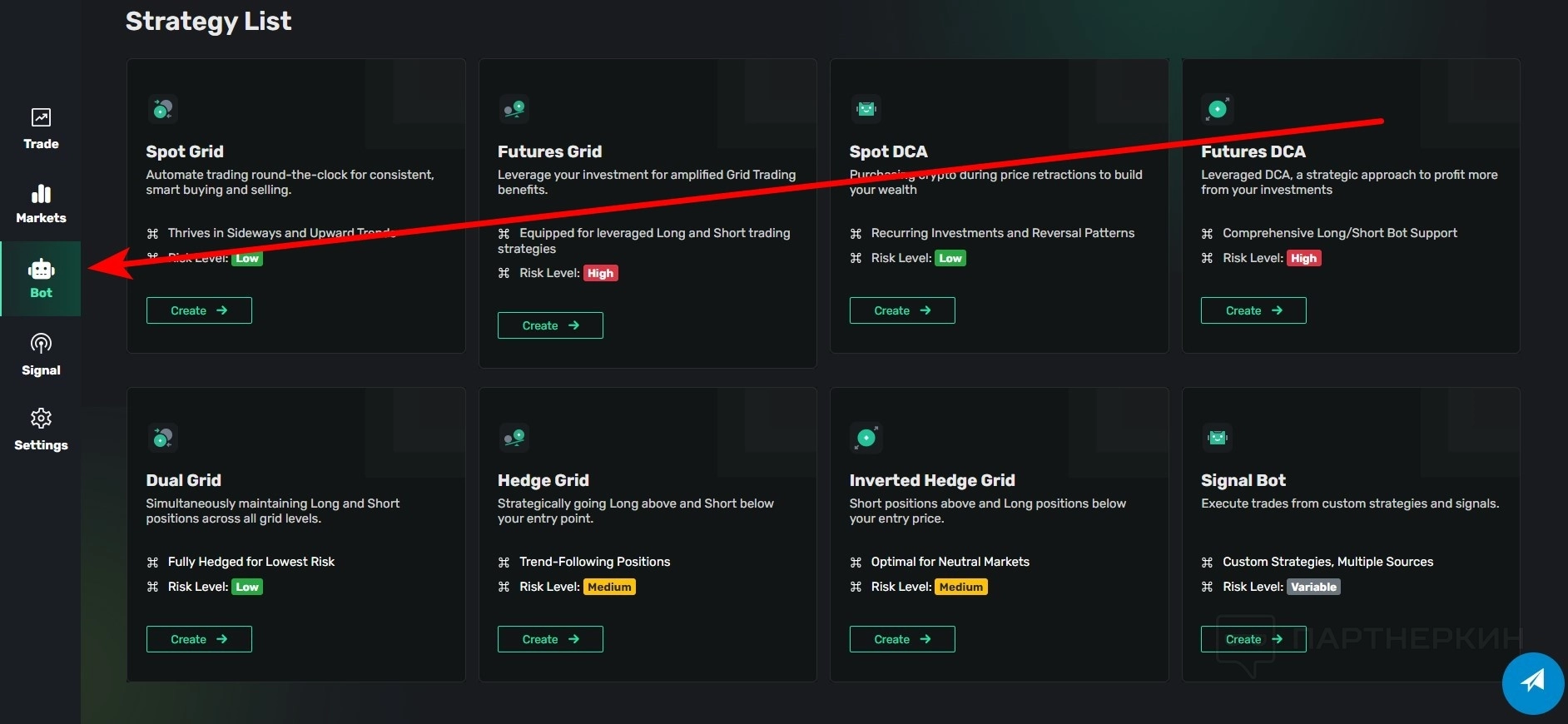Click the Telegram chat floating icon
This screenshot has width=1568, height=724.
click(x=1532, y=682)
